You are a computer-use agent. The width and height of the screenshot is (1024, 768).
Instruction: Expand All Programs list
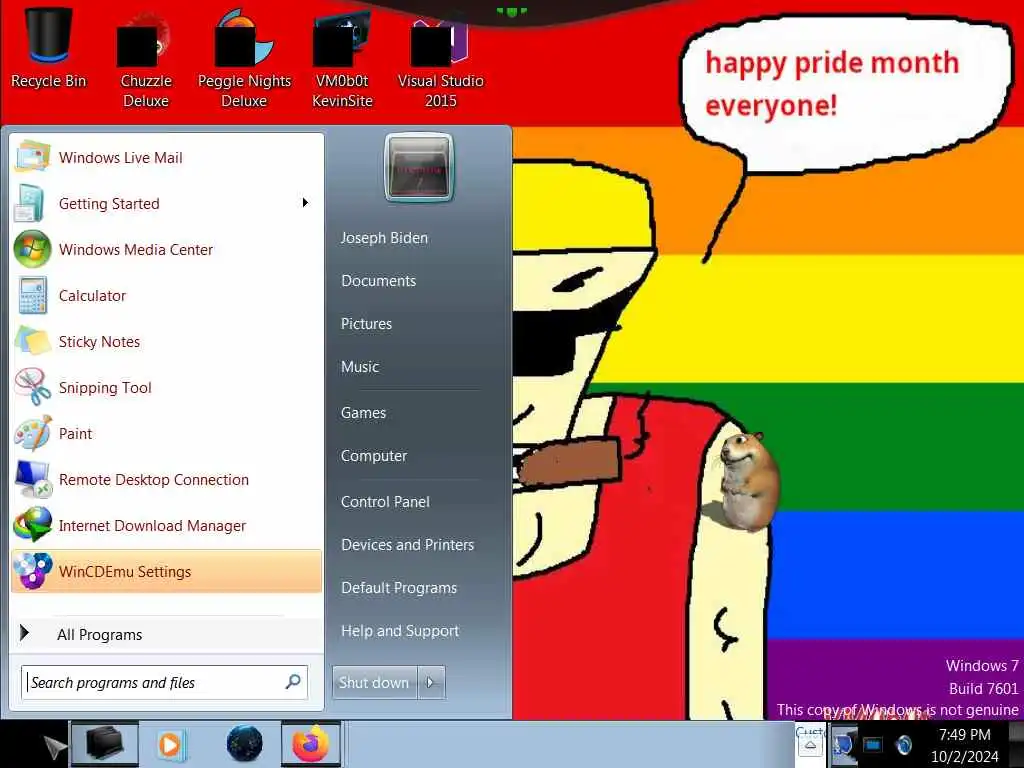166,634
